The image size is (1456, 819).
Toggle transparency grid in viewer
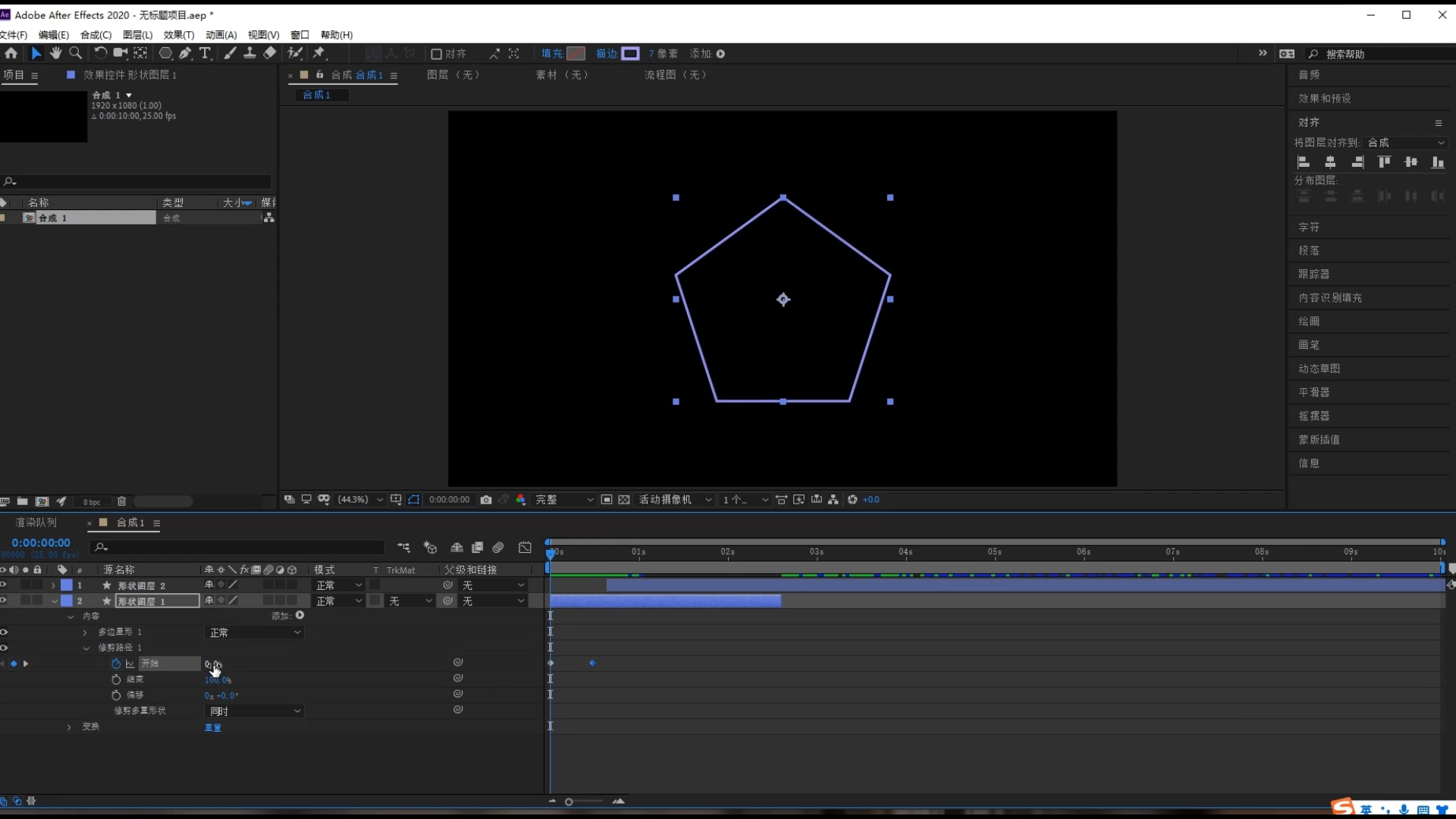coord(623,500)
